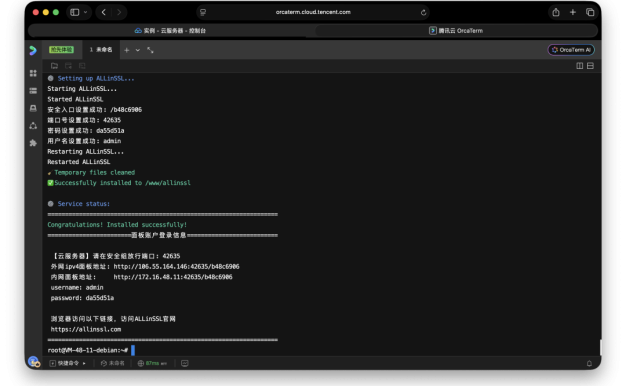Click the OrcaTerm logo in the sidebar
Image resolution: width=626 pixels, height=386 pixels.
click(33, 50)
